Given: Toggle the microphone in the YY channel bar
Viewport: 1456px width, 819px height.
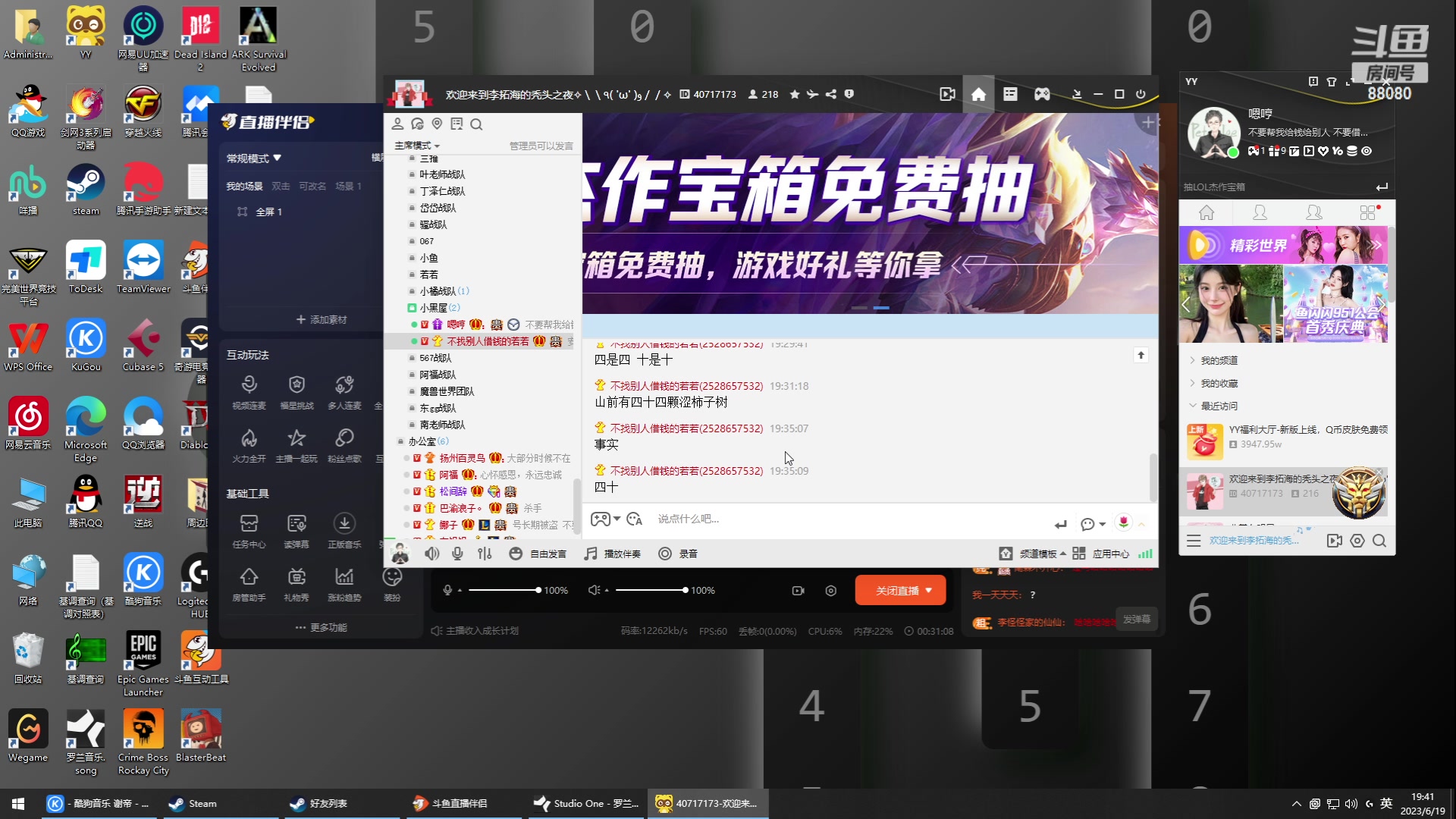Looking at the screenshot, I should click(457, 554).
